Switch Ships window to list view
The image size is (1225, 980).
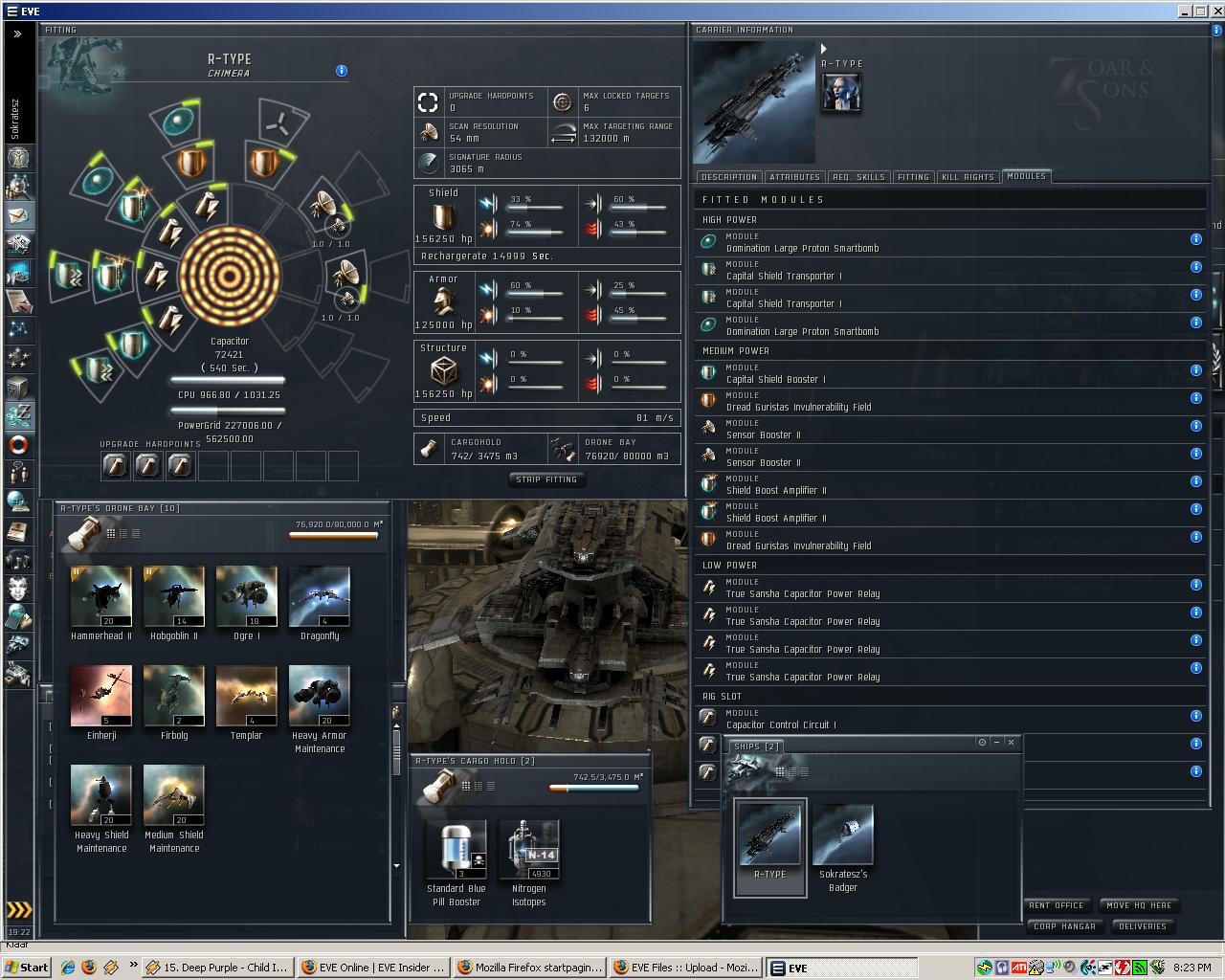point(805,771)
